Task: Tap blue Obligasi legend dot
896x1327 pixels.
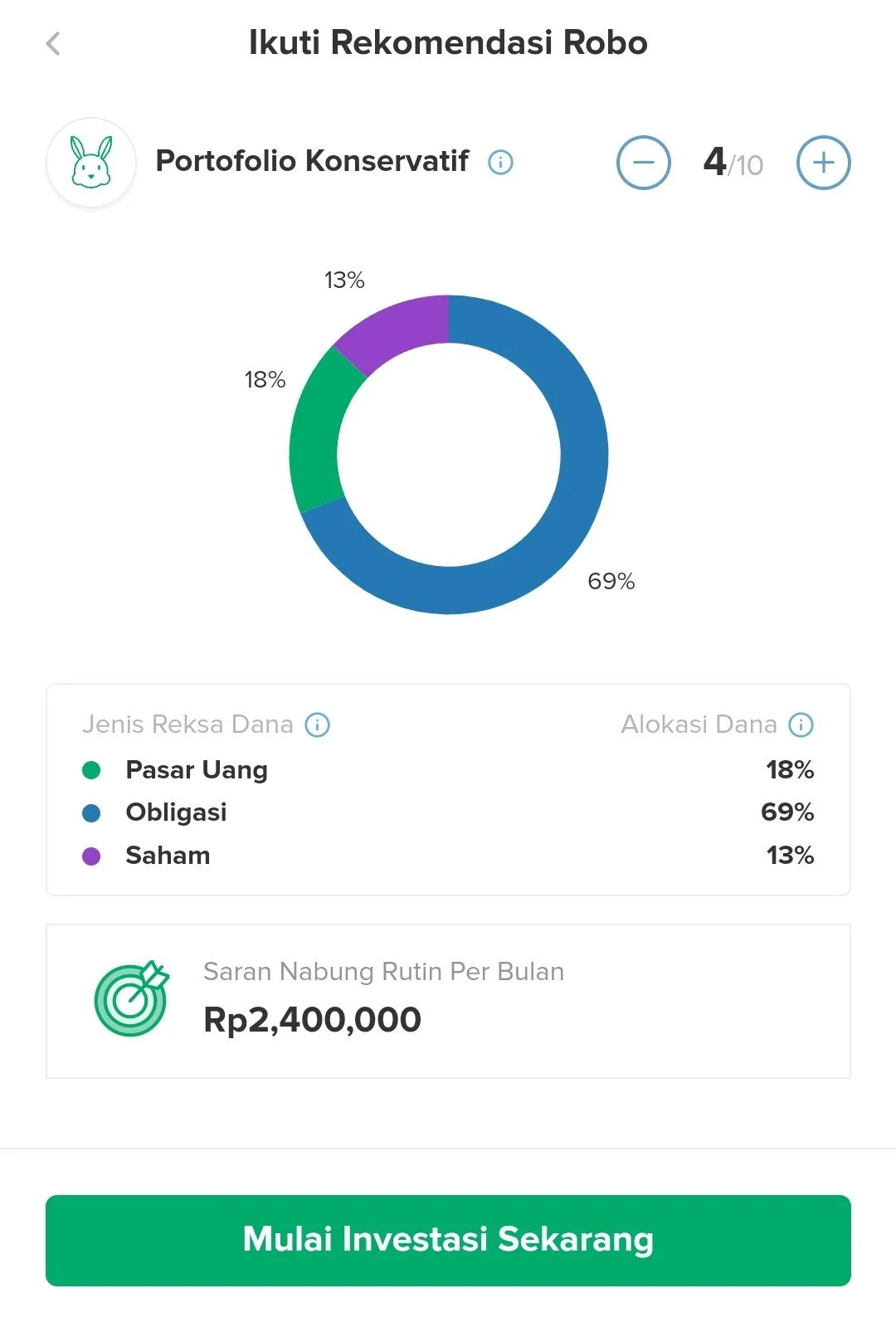Action: (x=91, y=812)
